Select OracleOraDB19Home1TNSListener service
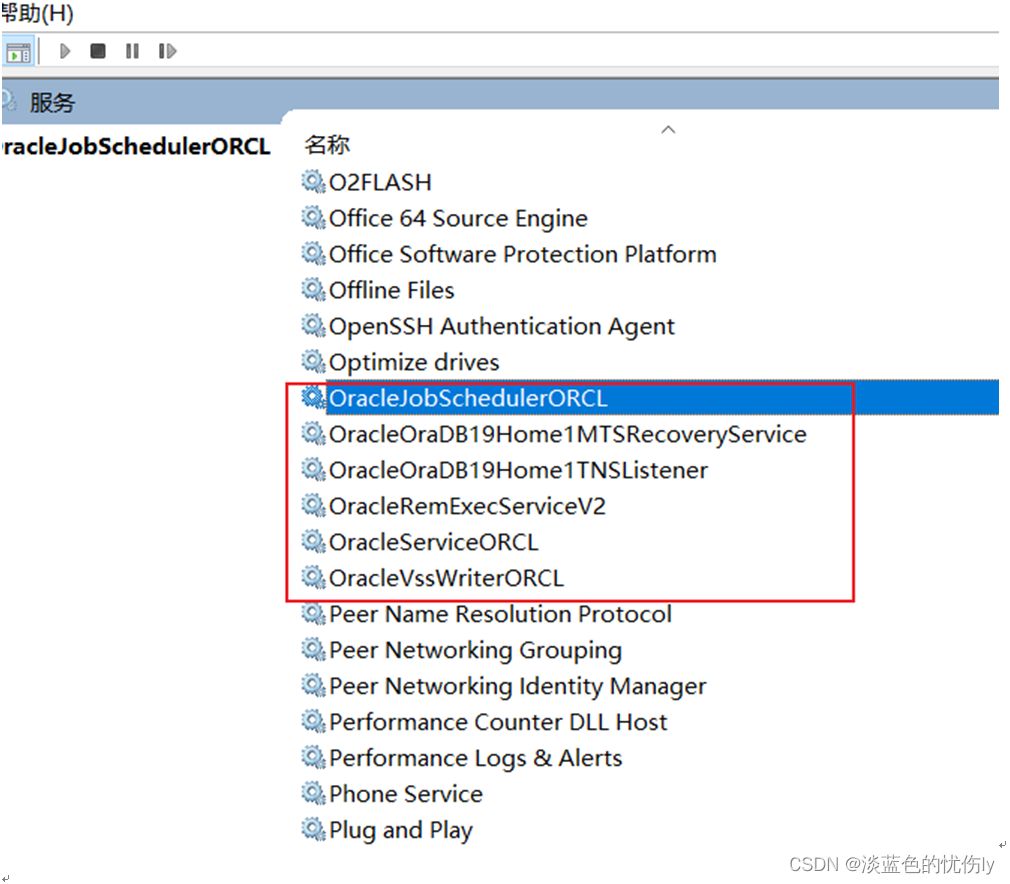The image size is (1010, 884). pyautogui.click(x=519, y=470)
